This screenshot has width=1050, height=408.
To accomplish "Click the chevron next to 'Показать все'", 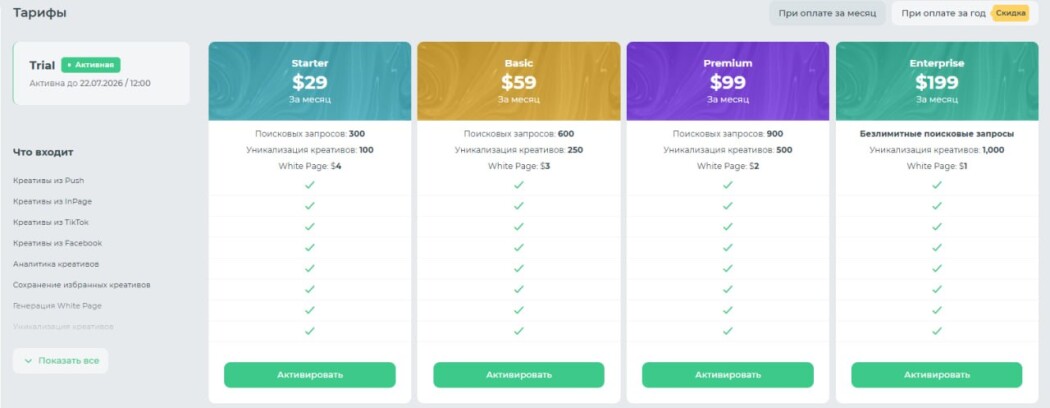I will [x=28, y=361].
